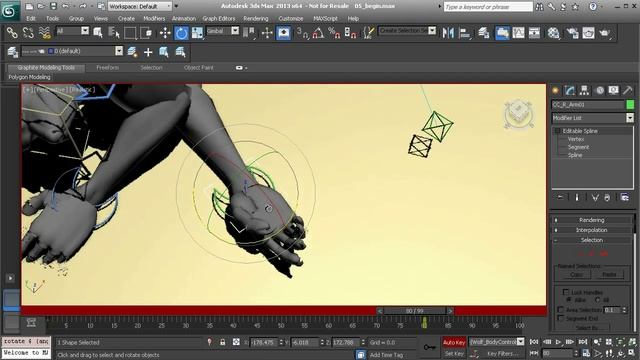The width and height of the screenshot is (640, 360).
Task: Click the Polygon Modeling panel button
Action: coord(29,77)
